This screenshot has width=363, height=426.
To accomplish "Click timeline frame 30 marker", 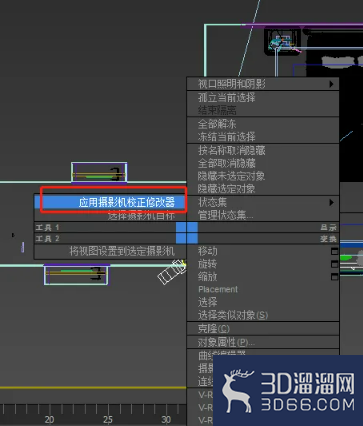I will point(166,419).
